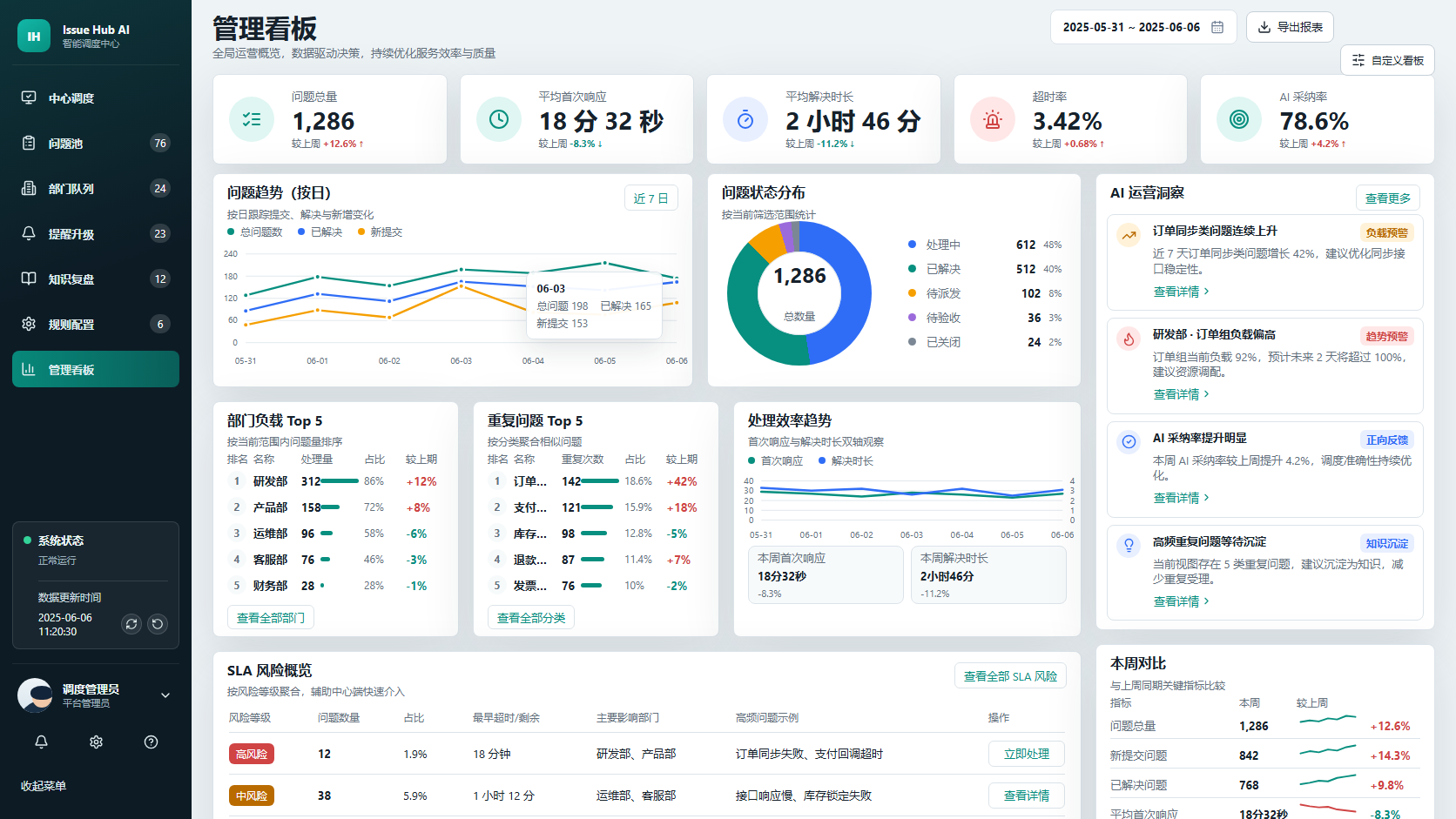Open the date range picker 2025-05-31
Image resolution: width=1456 pixels, height=819 pixels.
click(1143, 27)
